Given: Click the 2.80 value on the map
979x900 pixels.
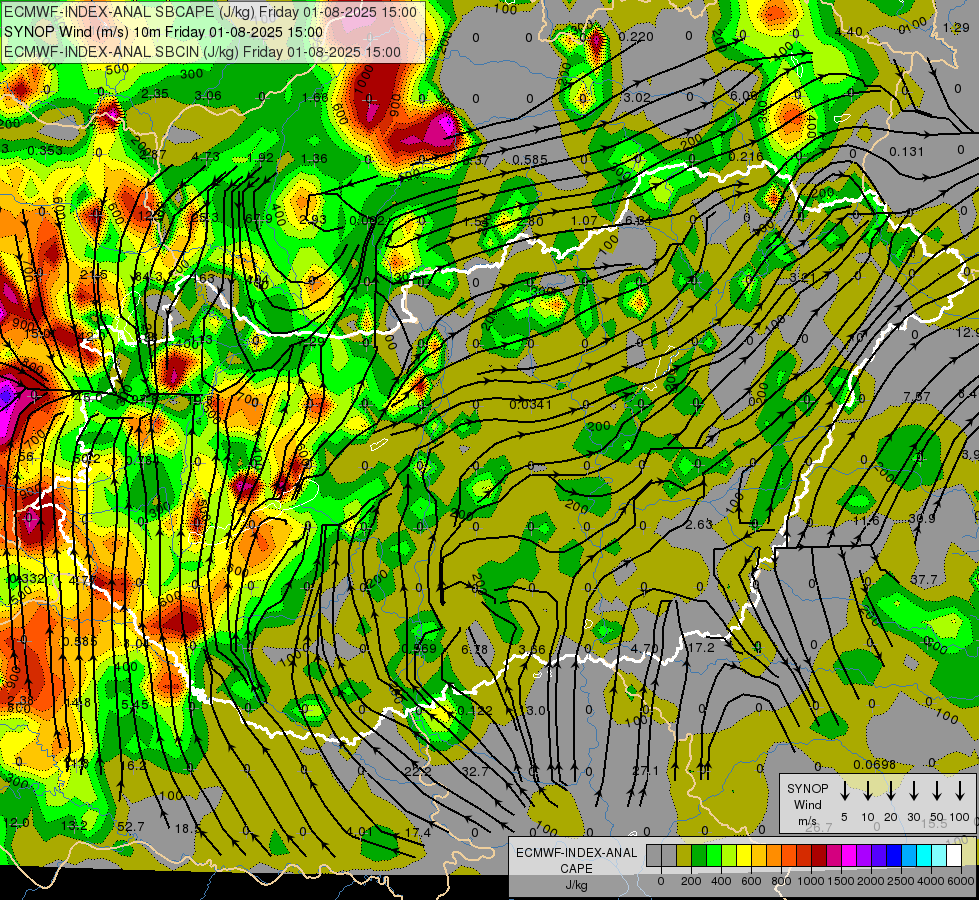Looking at the screenshot, I should 530,221.
